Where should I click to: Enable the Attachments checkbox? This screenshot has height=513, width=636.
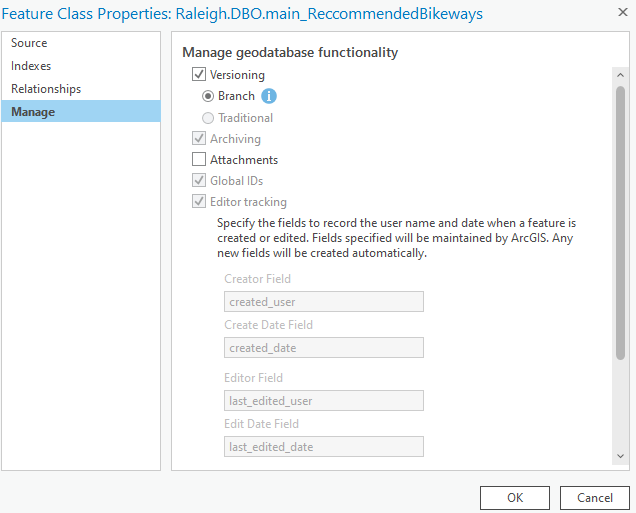pyautogui.click(x=198, y=160)
